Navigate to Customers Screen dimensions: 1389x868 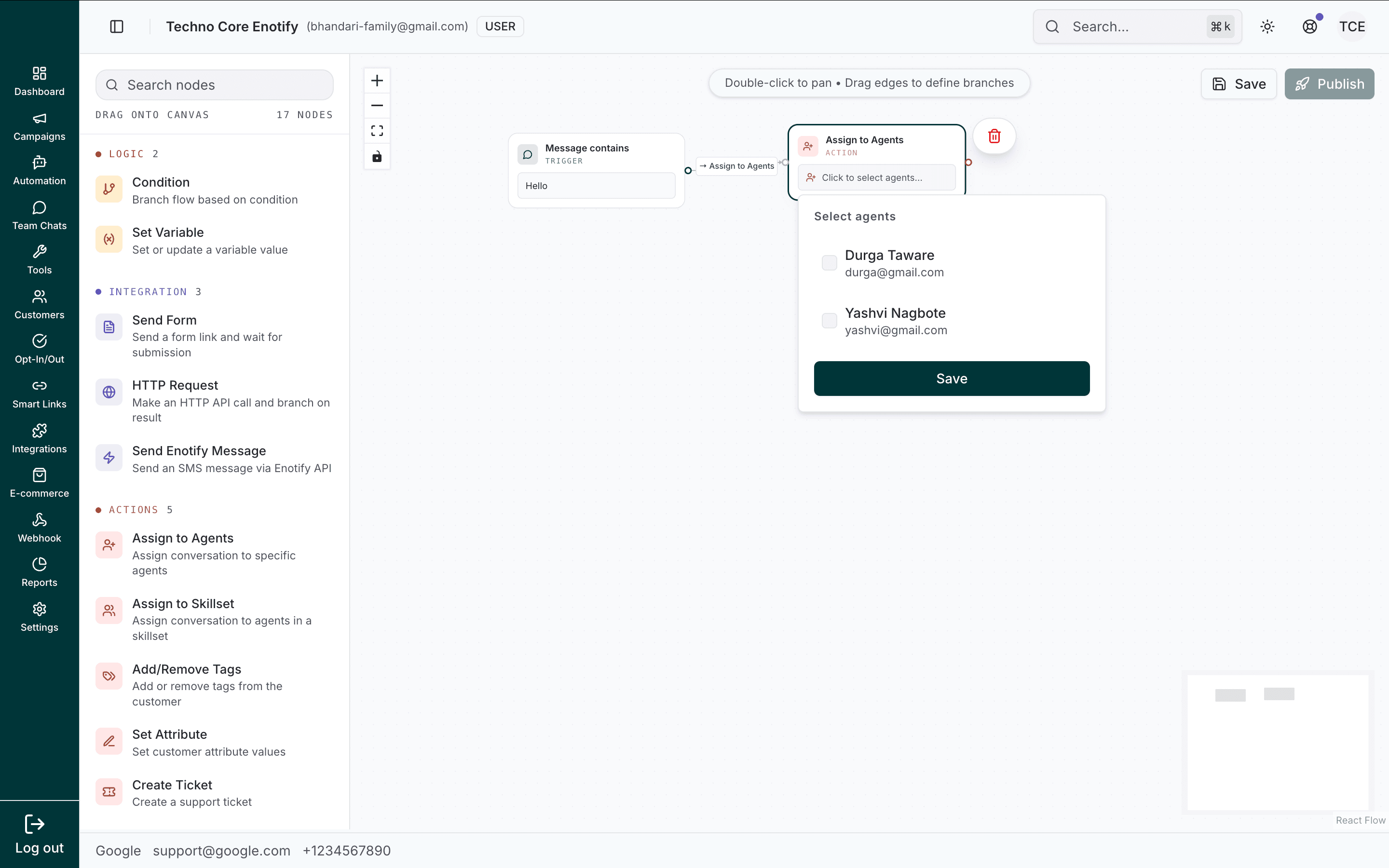[x=39, y=304]
